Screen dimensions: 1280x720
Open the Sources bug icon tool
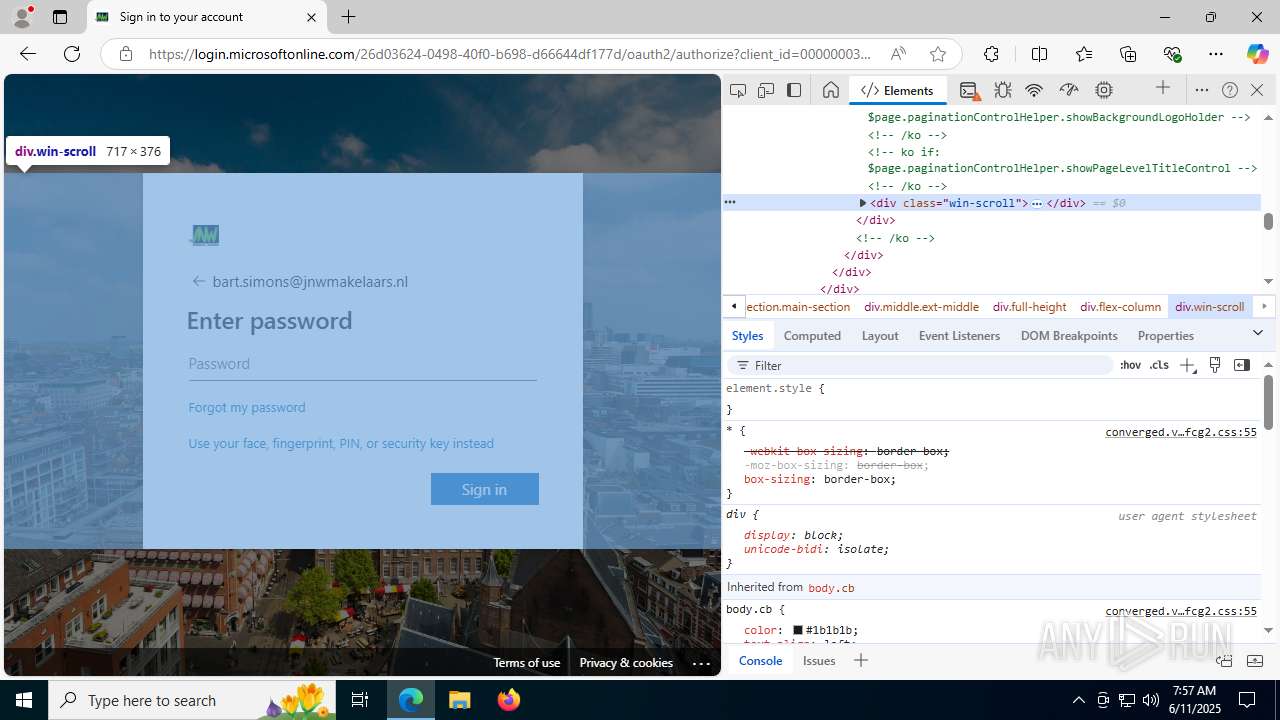click(1003, 90)
